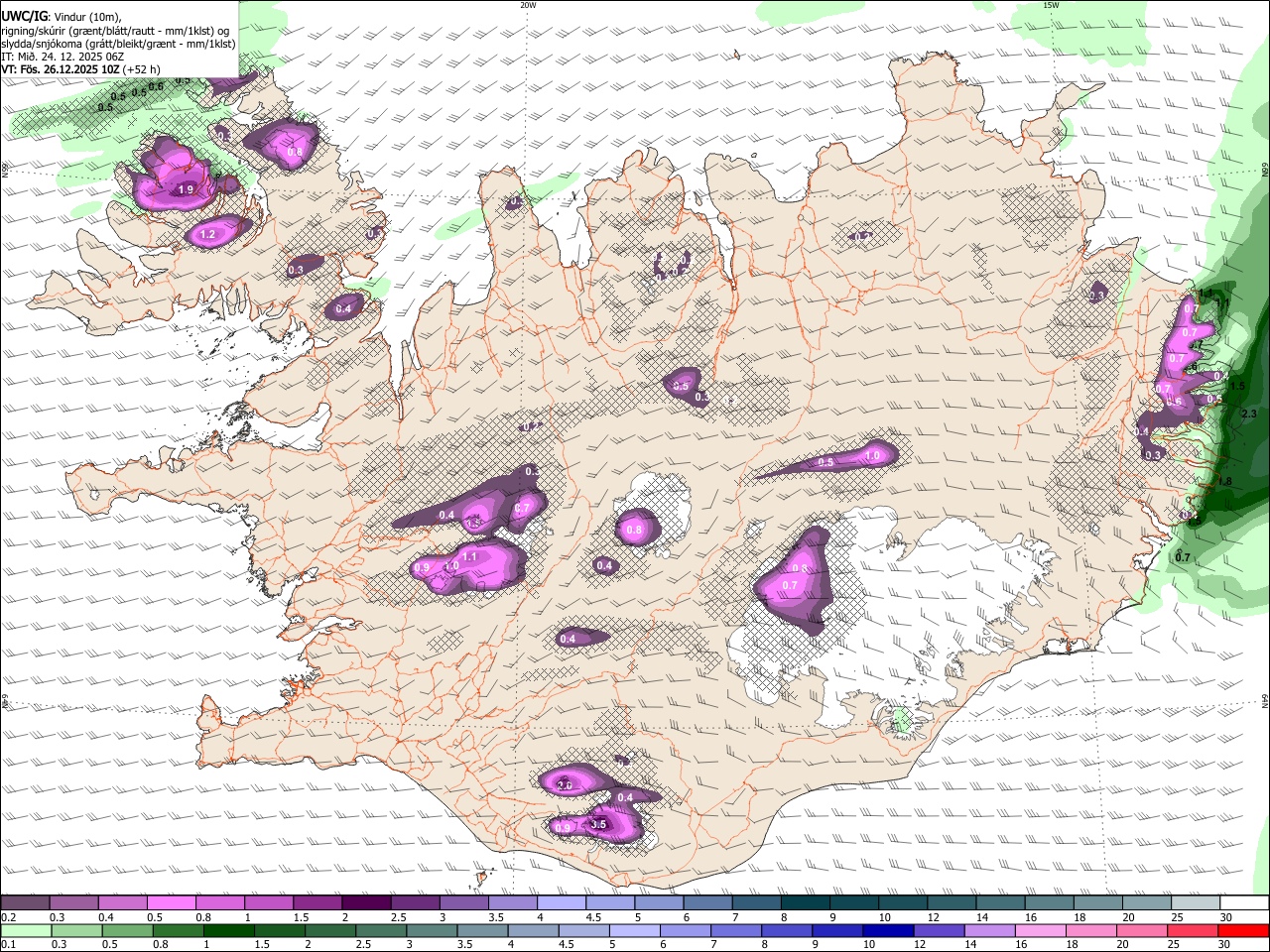Click the 1.1 precipitation value in the west
This screenshot has width=1270, height=952.
(470, 556)
